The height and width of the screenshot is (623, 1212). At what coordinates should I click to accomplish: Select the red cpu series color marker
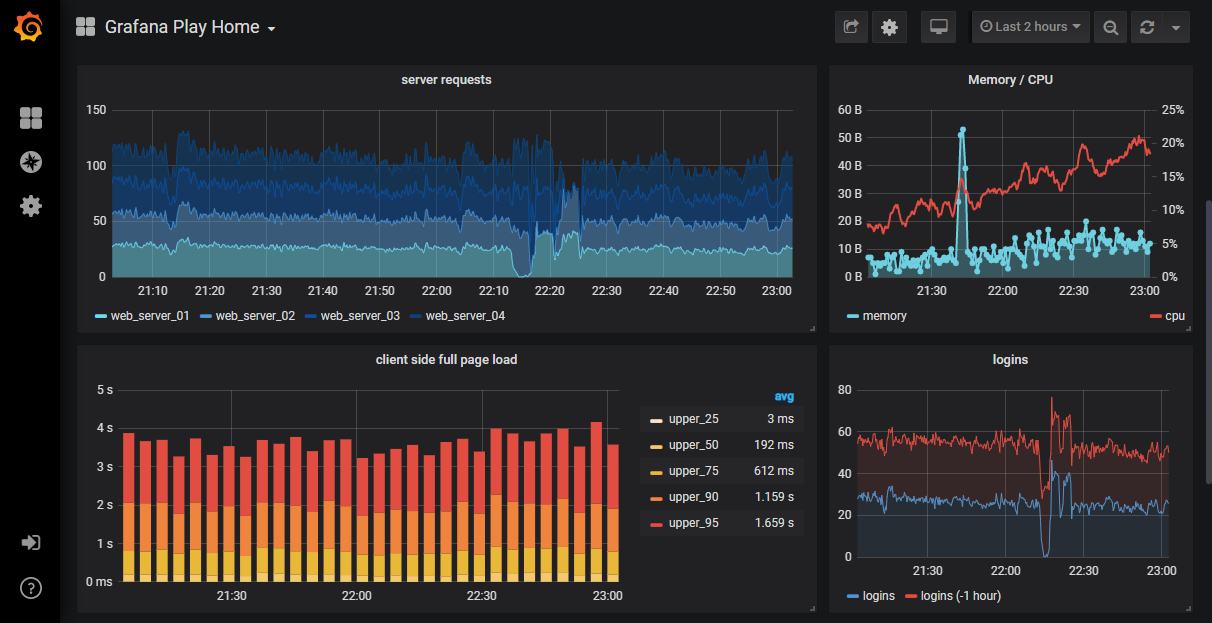[1157, 315]
